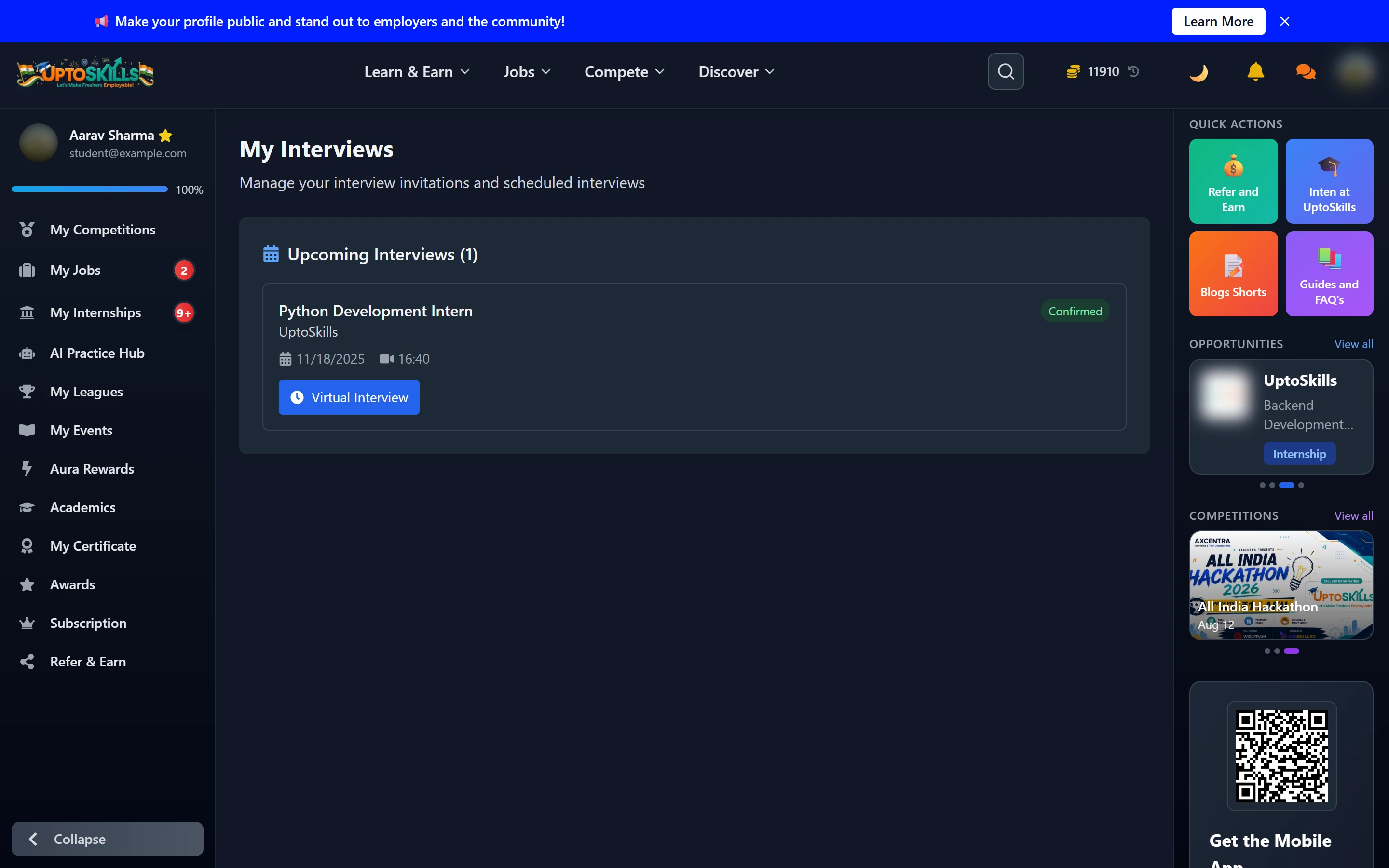The width and height of the screenshot is (1389, 868).
Task: Click the gold star next to Aarav Sharma
Action: click(x=165, y=136)
